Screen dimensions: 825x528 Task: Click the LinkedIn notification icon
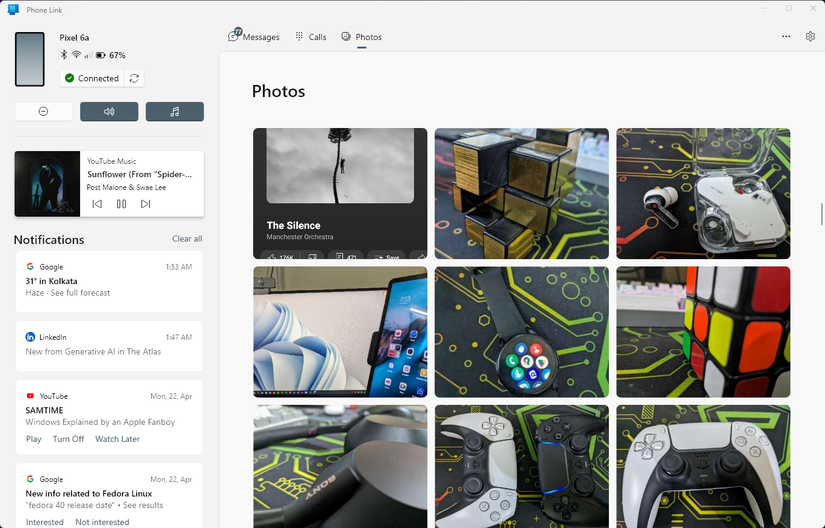pyautogui.click(x=30, y=337)
